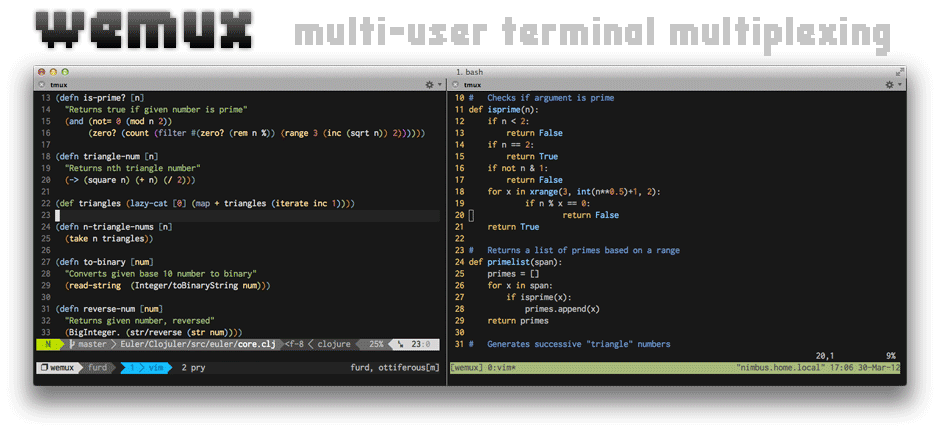Click the 'Returns true if given number is prime' docstring
The image size is (940, 432).
click(x=156, y=110)
